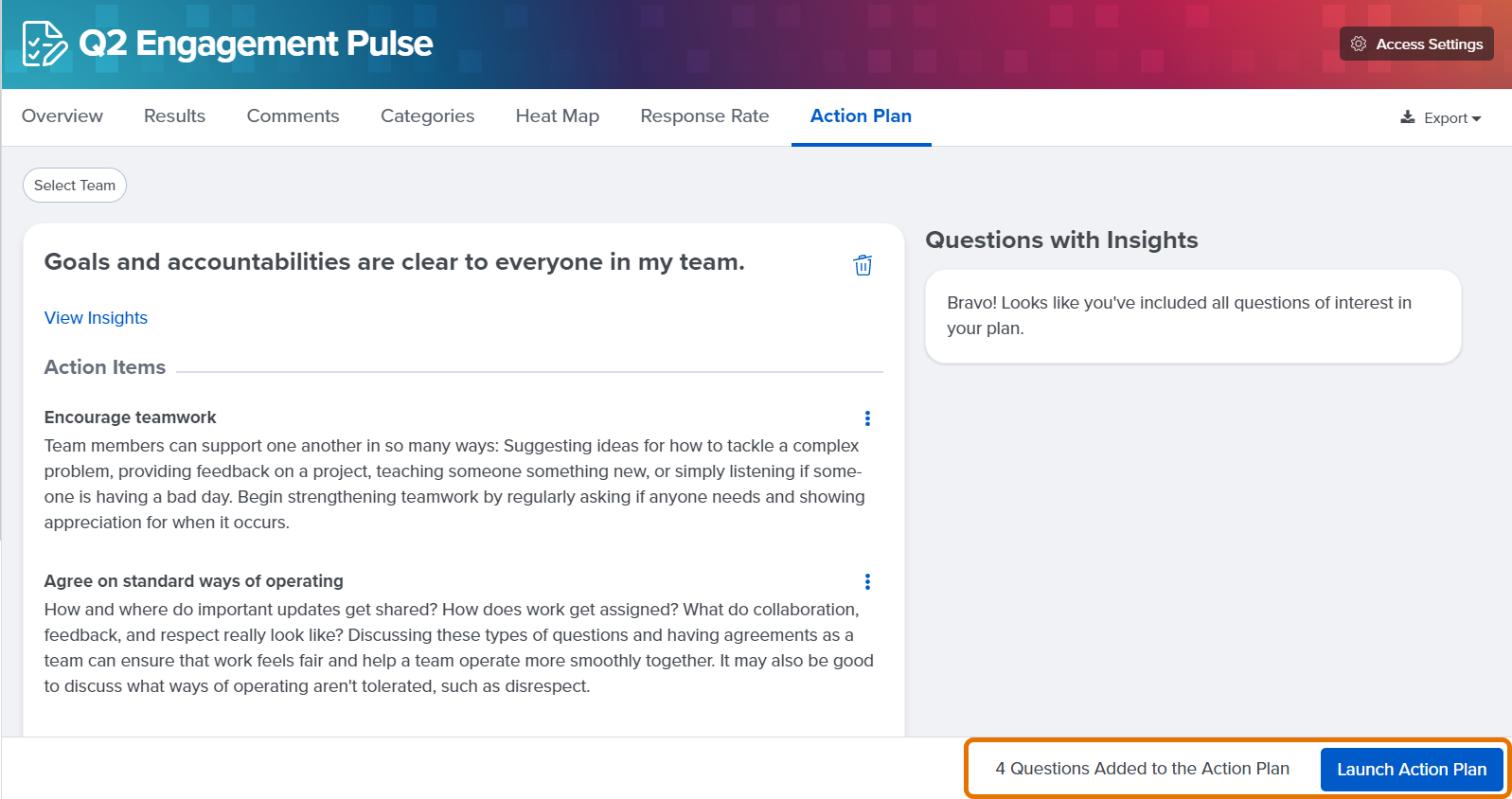Screen dimensions: 1512x799
Task: Click the standard ways of operating description paragraph
Action: [x=459, y=648]
